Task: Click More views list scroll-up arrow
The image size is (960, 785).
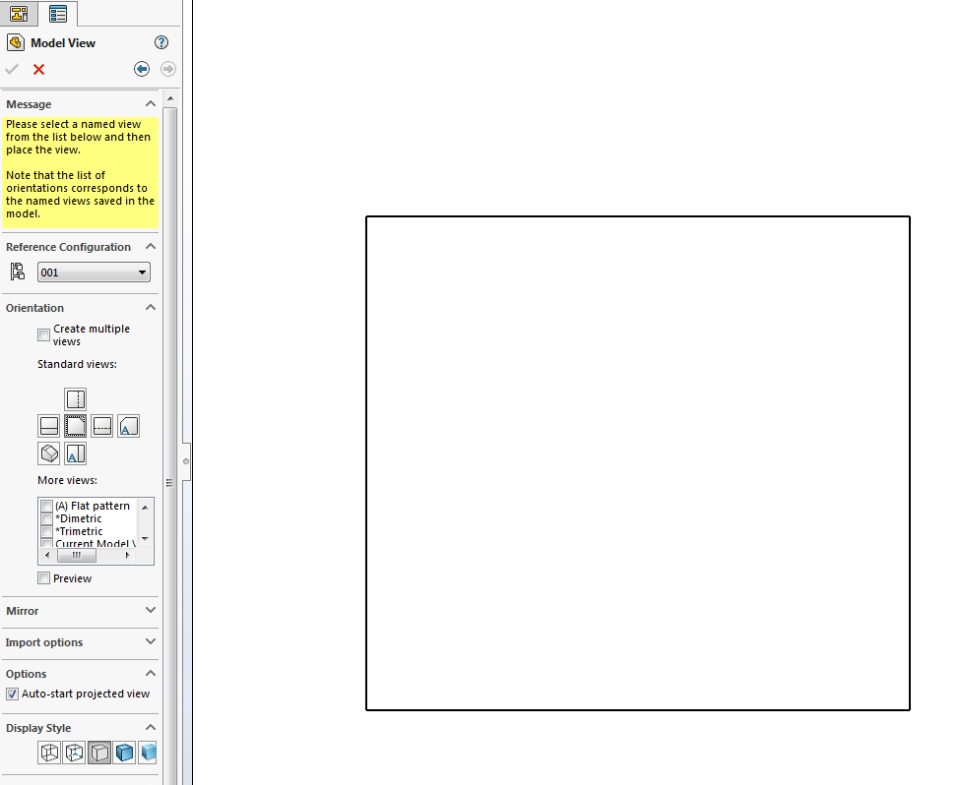Action: [145, 506]
